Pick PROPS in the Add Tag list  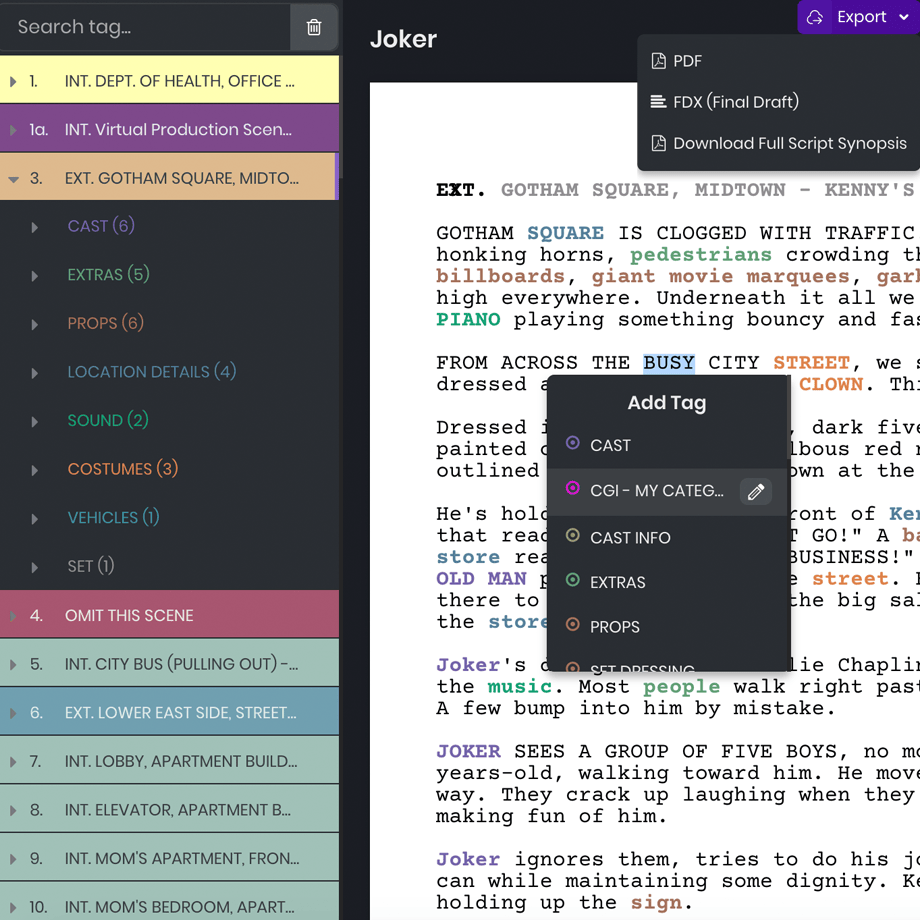point(667,627)
